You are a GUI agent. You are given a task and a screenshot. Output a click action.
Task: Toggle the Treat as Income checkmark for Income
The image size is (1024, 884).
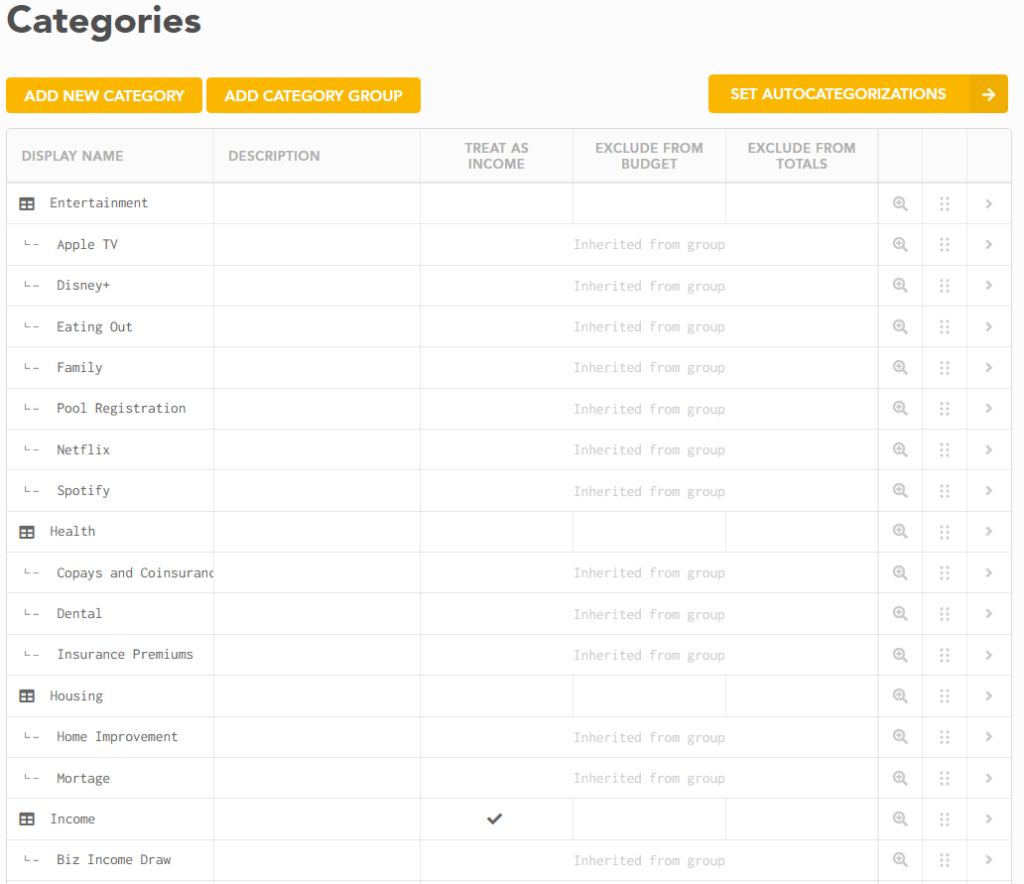click(x=495, y=818)
